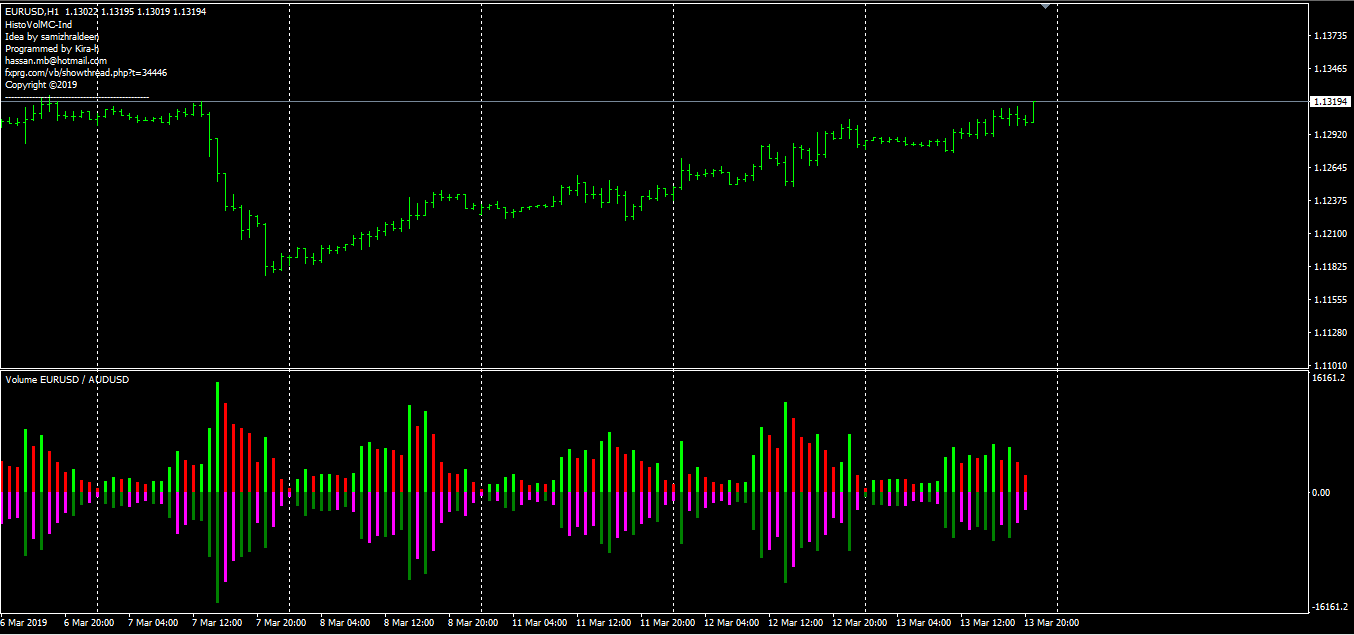Click the 1.11010 level on price axis
The height and width of the screenshot is (635, 1354).
[1330, 366]
